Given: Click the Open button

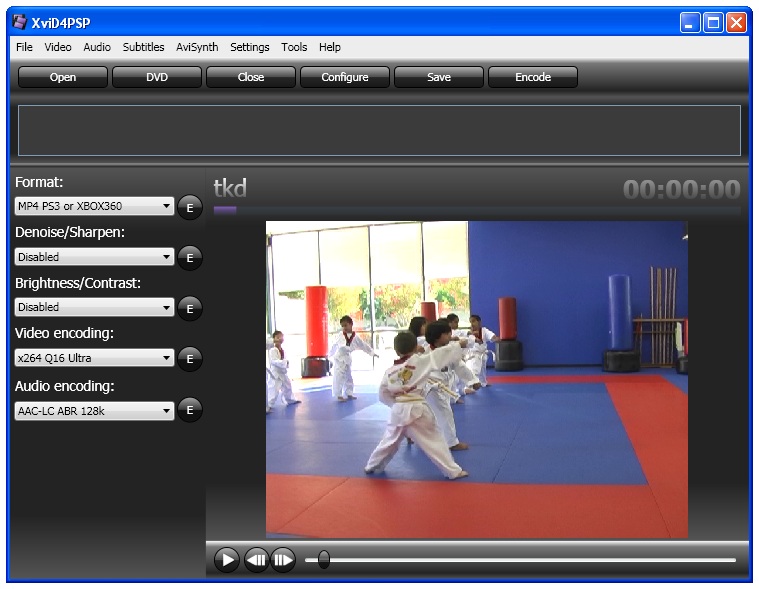Looking at the screenshot, I should coord(63,77).
